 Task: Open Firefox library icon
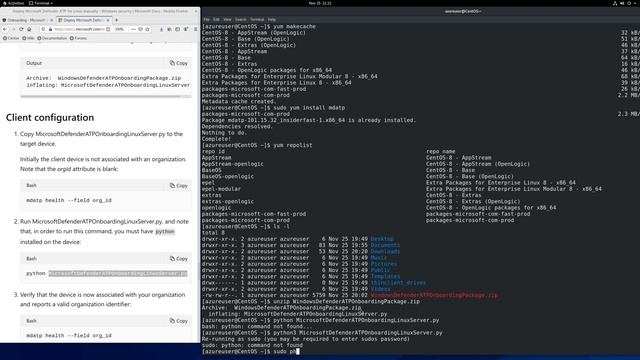(169, 29)
